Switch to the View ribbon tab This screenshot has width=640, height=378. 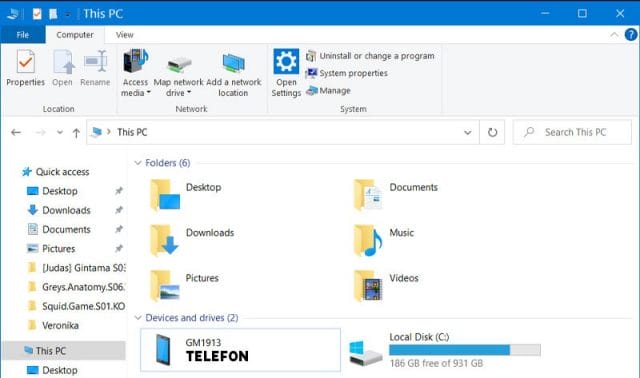point(124,35)
